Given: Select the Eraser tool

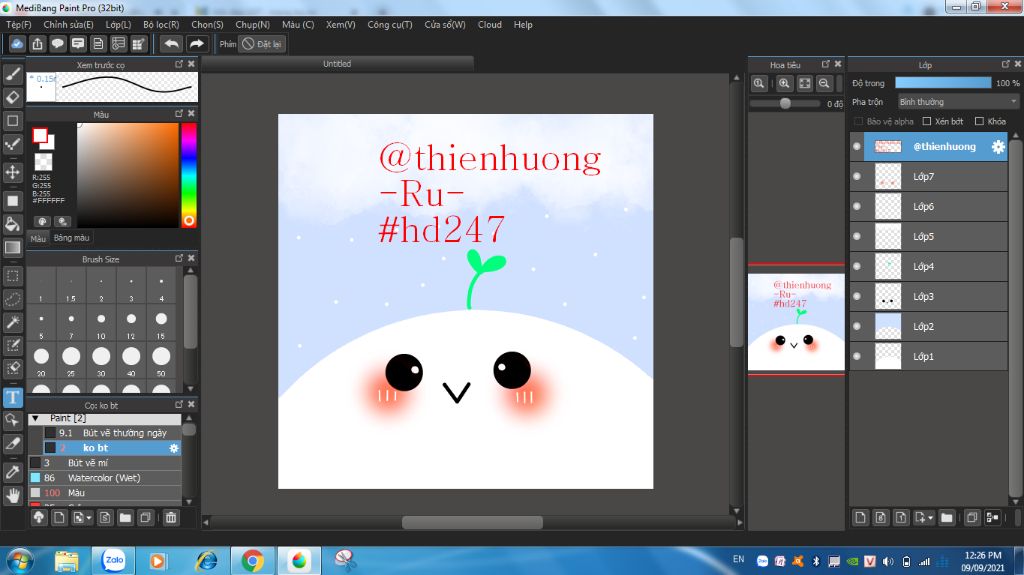Looking at the screenshot, I should [x=12, y=97].
